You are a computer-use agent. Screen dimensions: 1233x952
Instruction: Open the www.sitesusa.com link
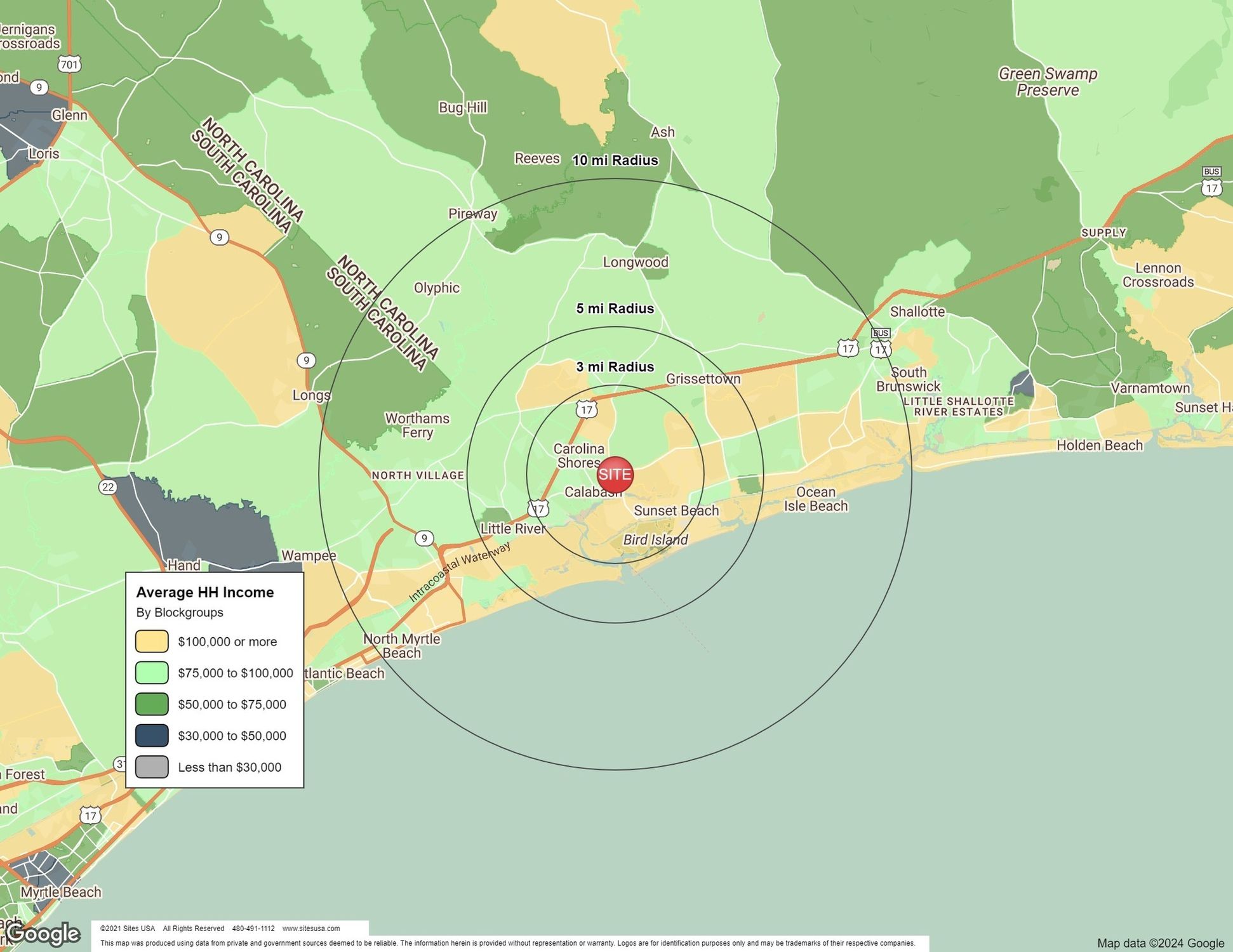tap(310, 929)
